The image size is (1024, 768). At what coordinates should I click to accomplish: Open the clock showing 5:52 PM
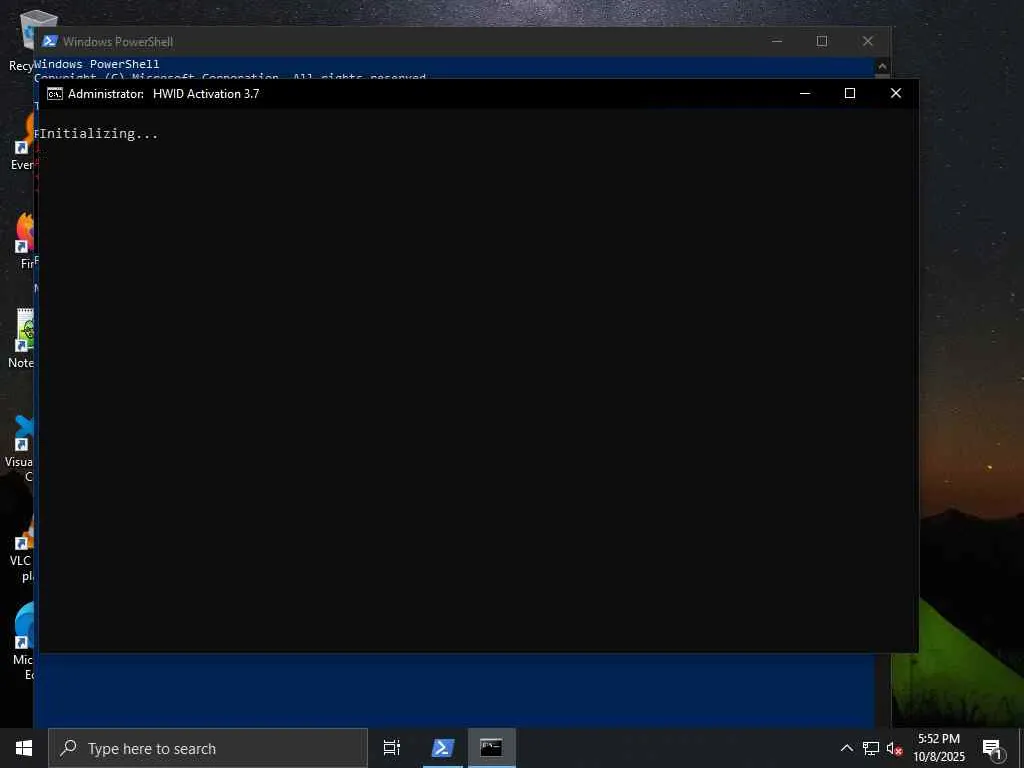pos(938,748)
